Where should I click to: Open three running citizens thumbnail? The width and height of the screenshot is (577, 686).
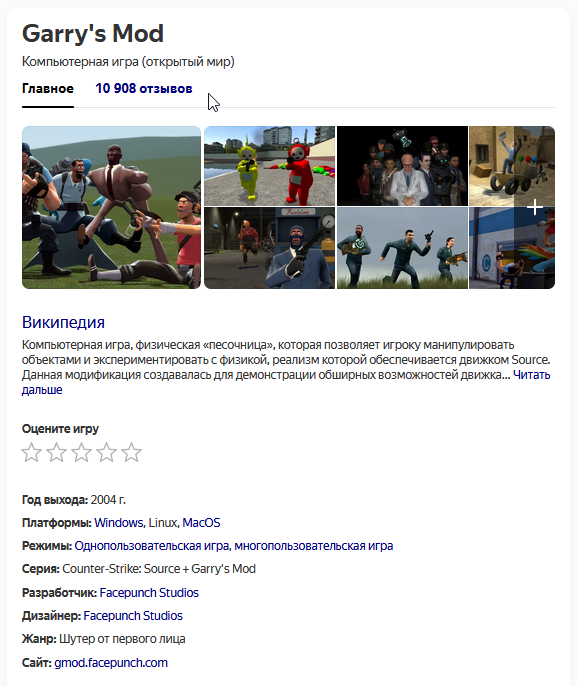pyautogui.click(x=402, y=248)
